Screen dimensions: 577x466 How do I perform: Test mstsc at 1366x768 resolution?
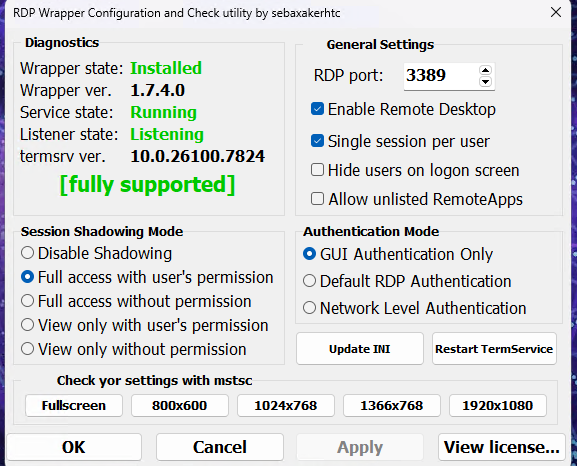pyautogui.click(x=392, y=406)
